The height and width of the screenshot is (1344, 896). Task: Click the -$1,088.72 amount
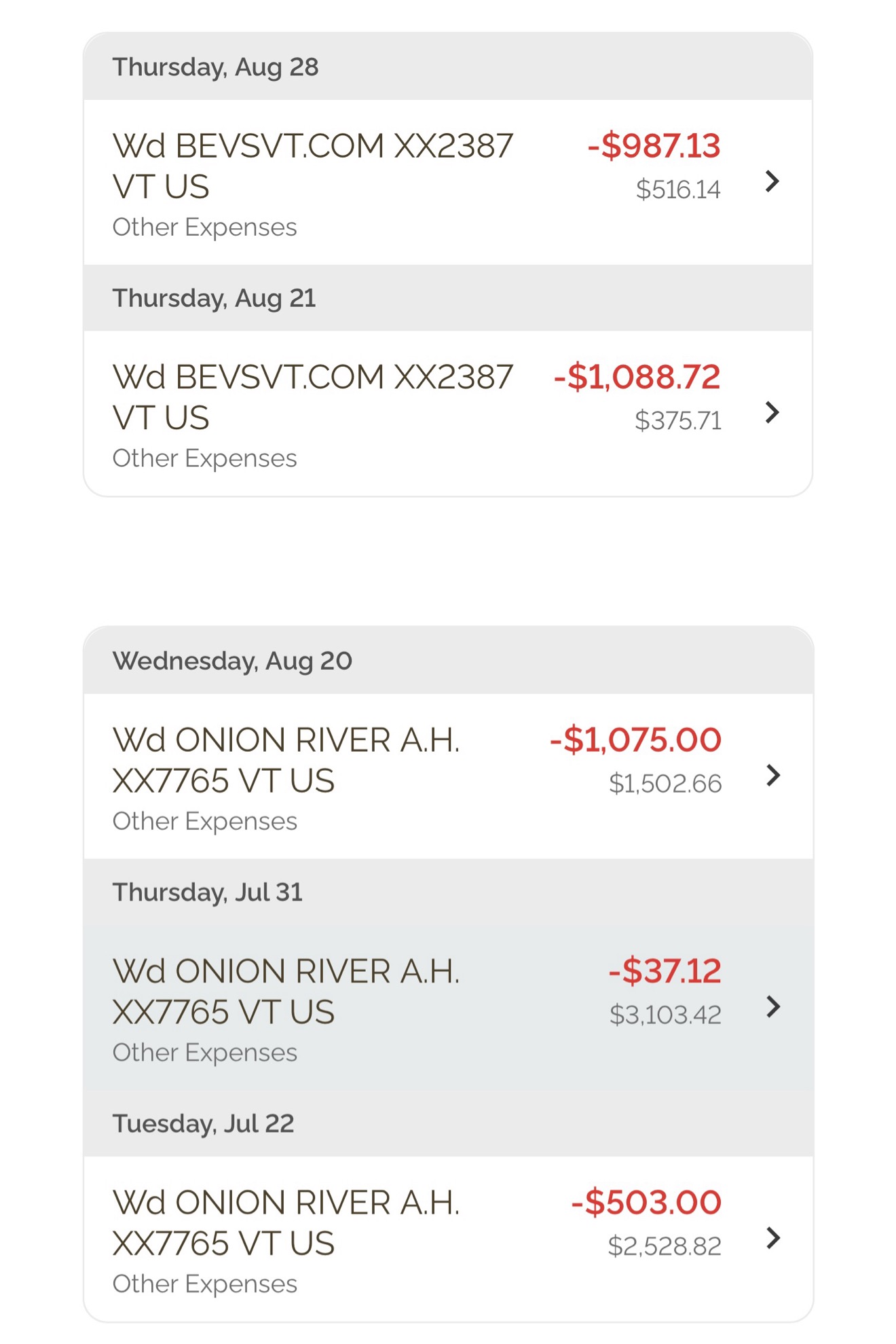pyautogui.click(x=637, y=377)
